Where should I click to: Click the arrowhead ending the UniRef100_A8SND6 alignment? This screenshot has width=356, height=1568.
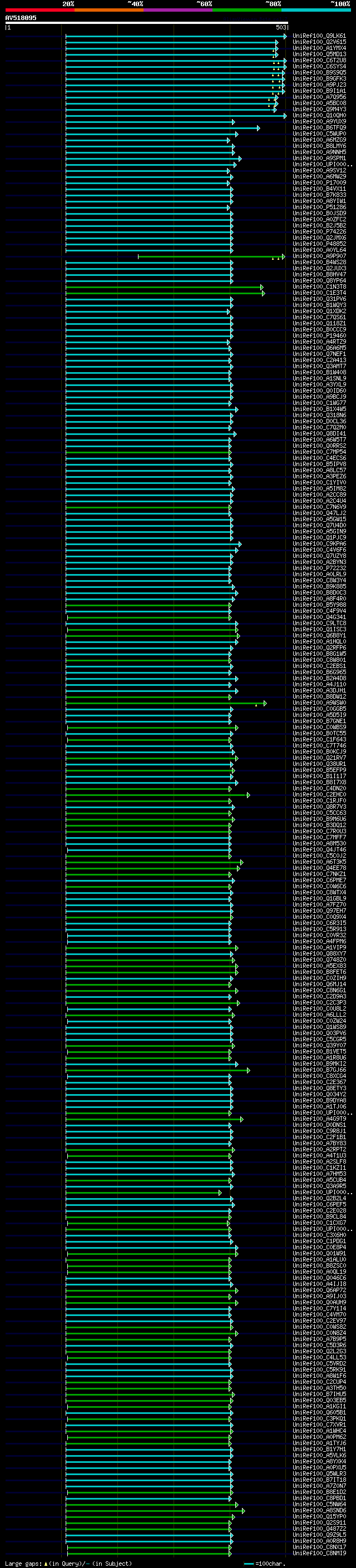pos(244,1511)
